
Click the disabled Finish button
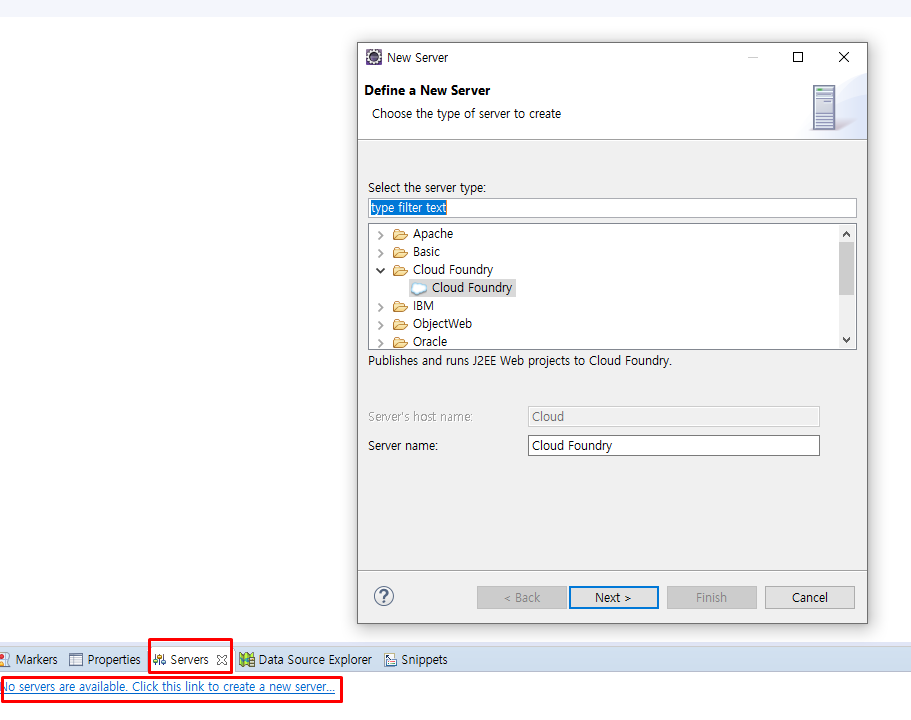tap(712, 597)
